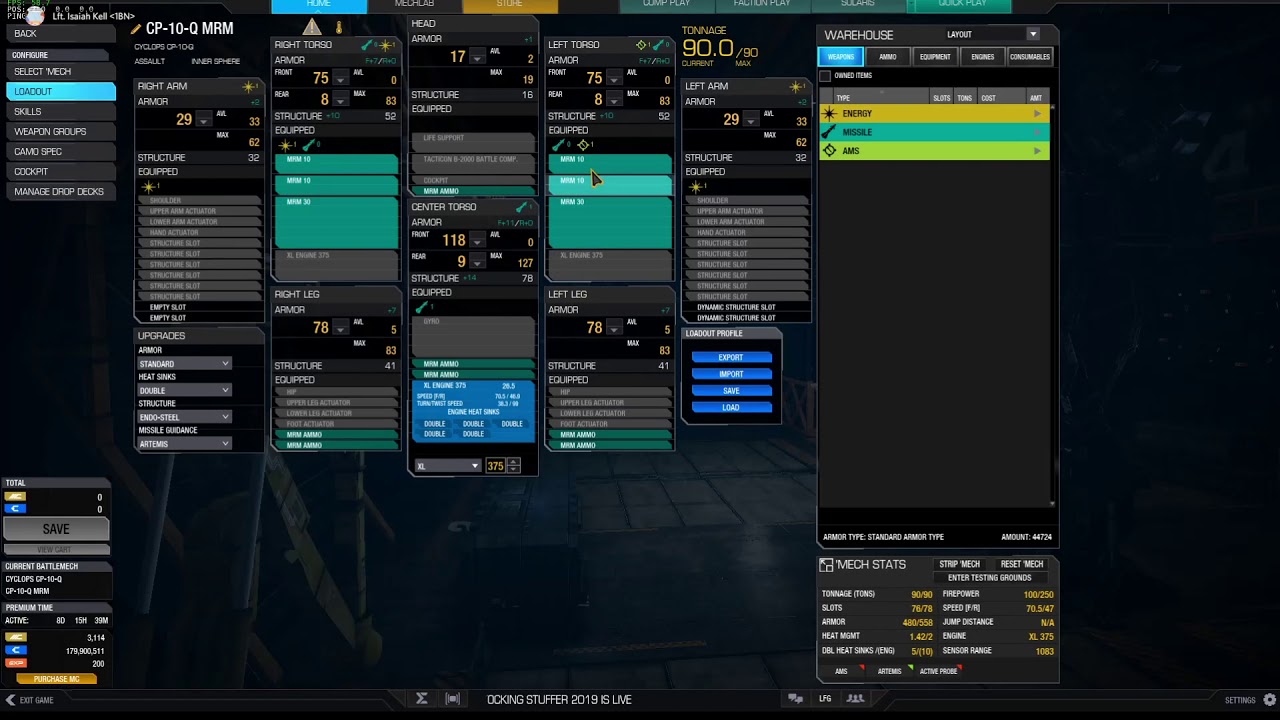Image resolution: width=1280 pixels, height=720 pixels.
Task: Click Enter Testing Grounds button
Action: (x=990, y=578)
